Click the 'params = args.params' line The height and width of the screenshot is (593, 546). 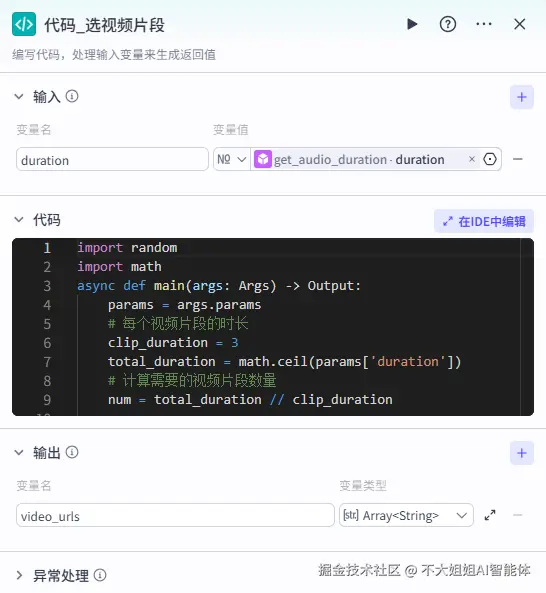click(185, 305)
